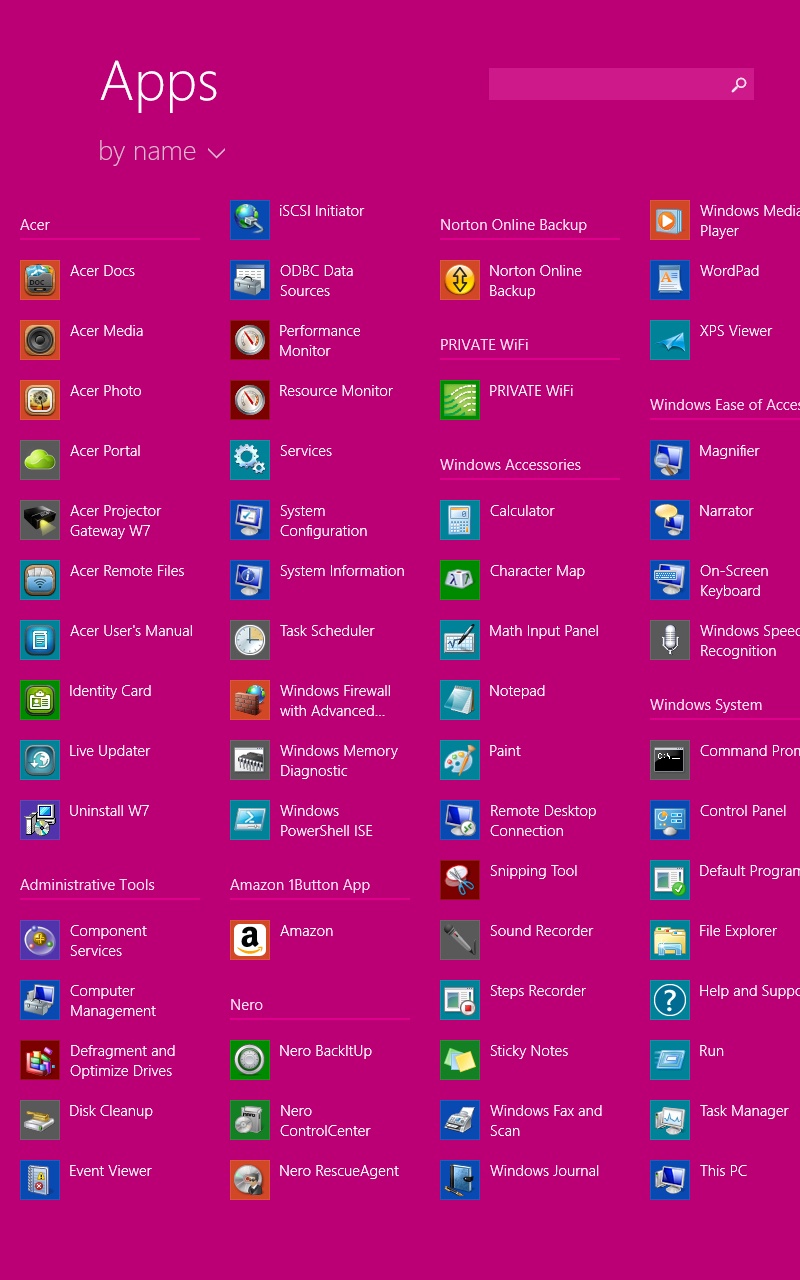Open the Task Manager icon
Screen dimensions: 800x1280
[670, 1120]
